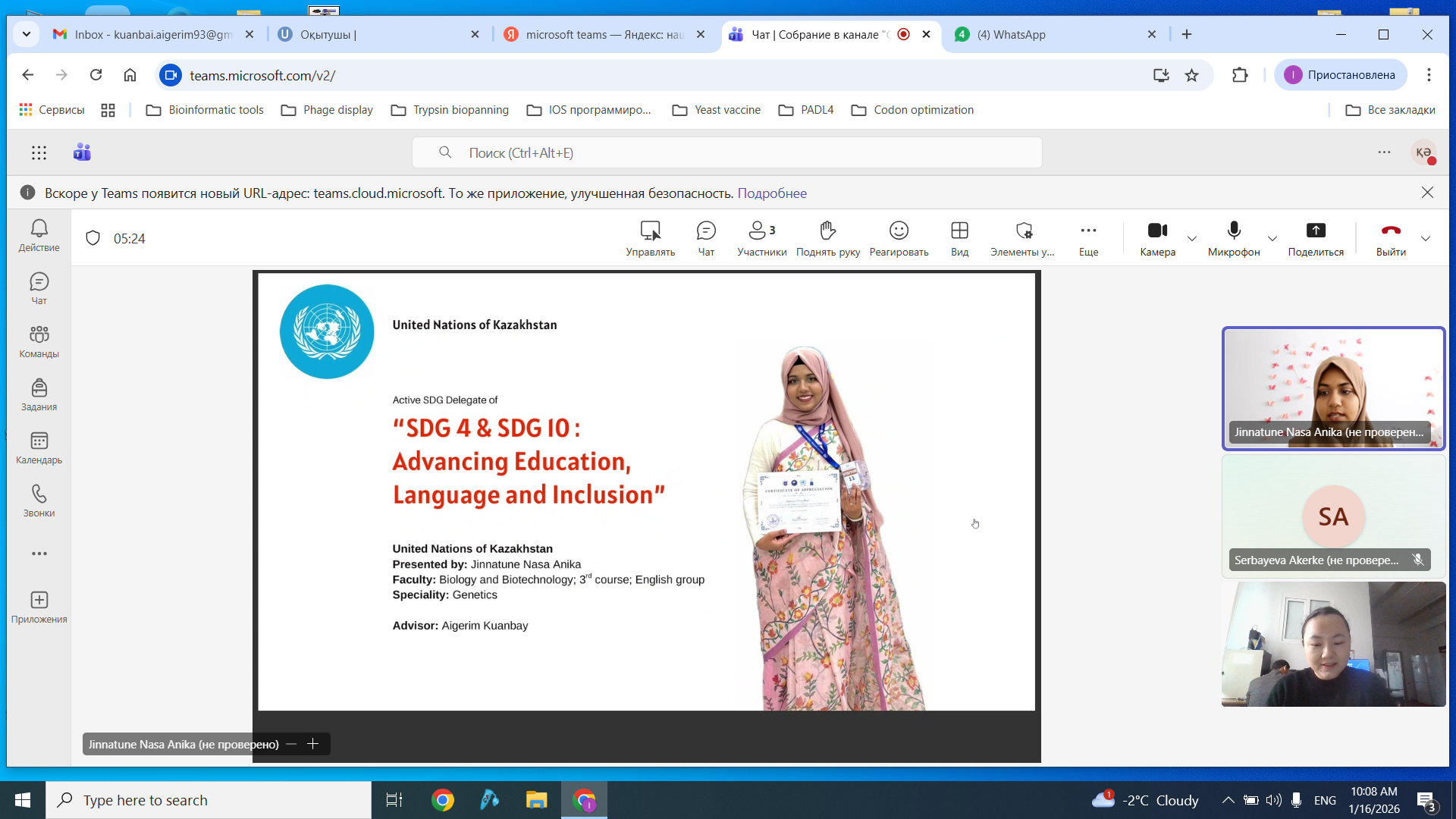Zoom in on the shared content
1456x819 pixels.
pyautogui.click(x=312, y=744)
